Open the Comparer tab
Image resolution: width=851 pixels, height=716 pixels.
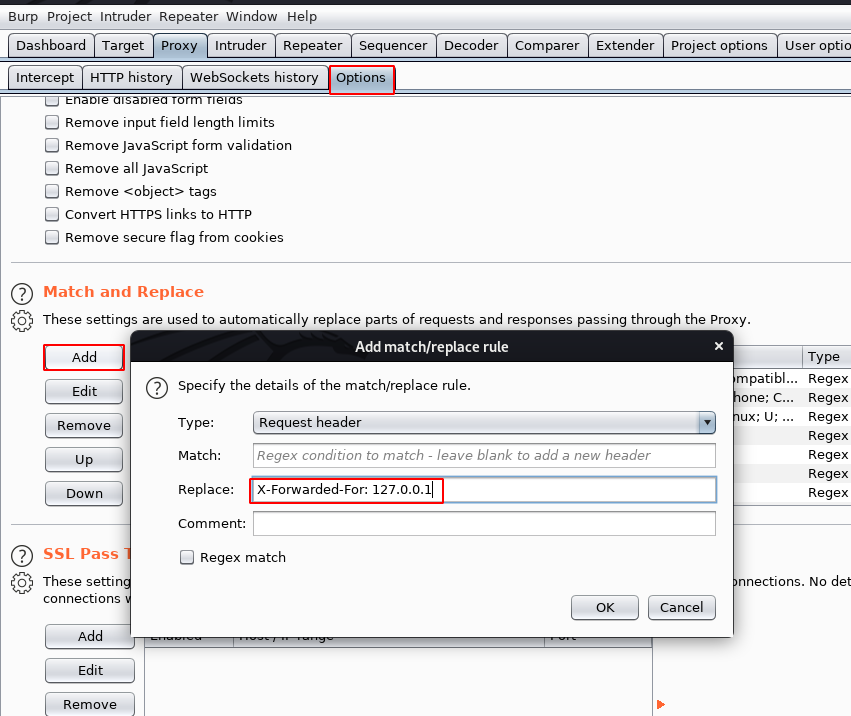click(547, 46)
